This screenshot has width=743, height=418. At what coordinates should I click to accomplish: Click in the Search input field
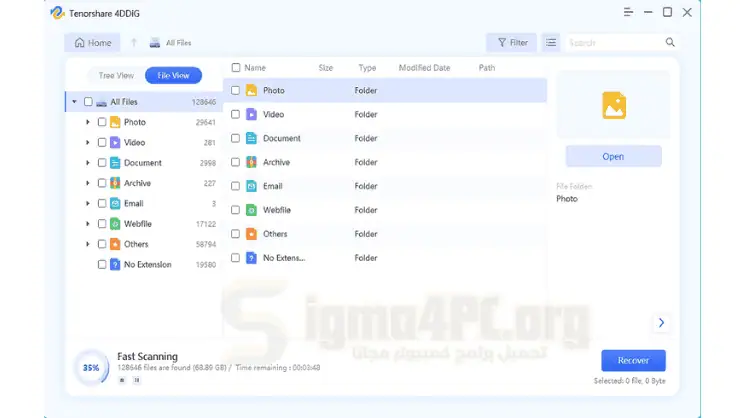pyautogui.click(x=615, y=43)
